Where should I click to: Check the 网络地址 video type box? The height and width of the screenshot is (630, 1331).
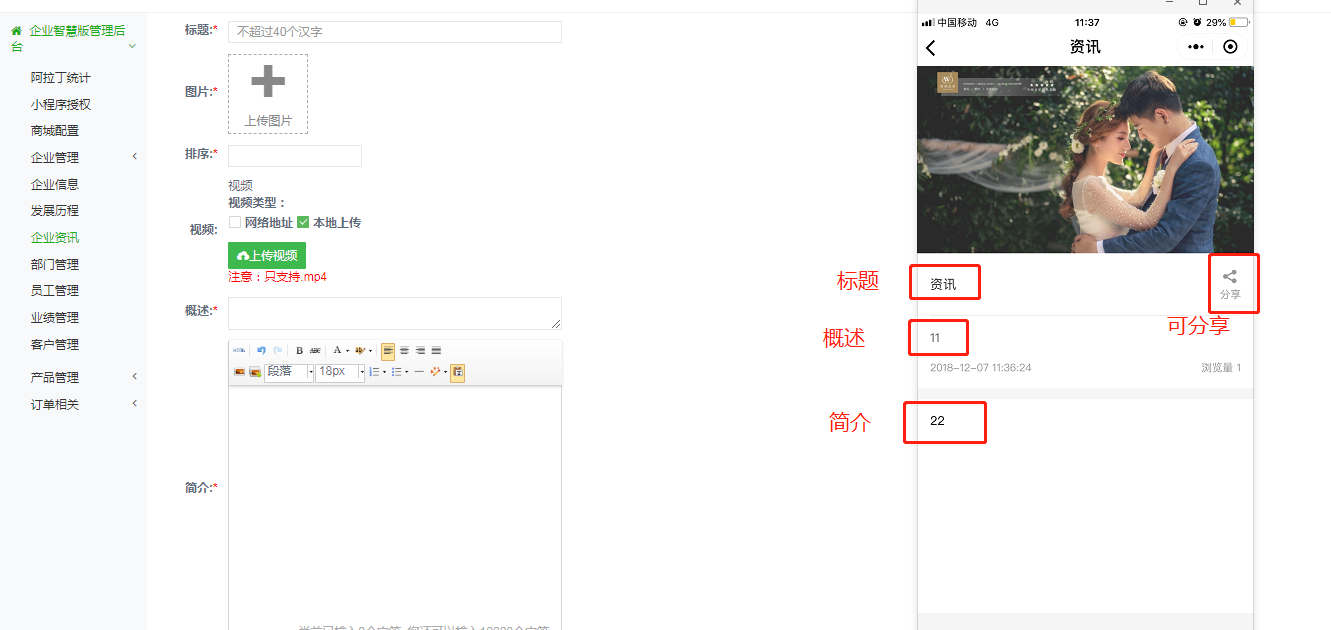(x=235, y=222)
